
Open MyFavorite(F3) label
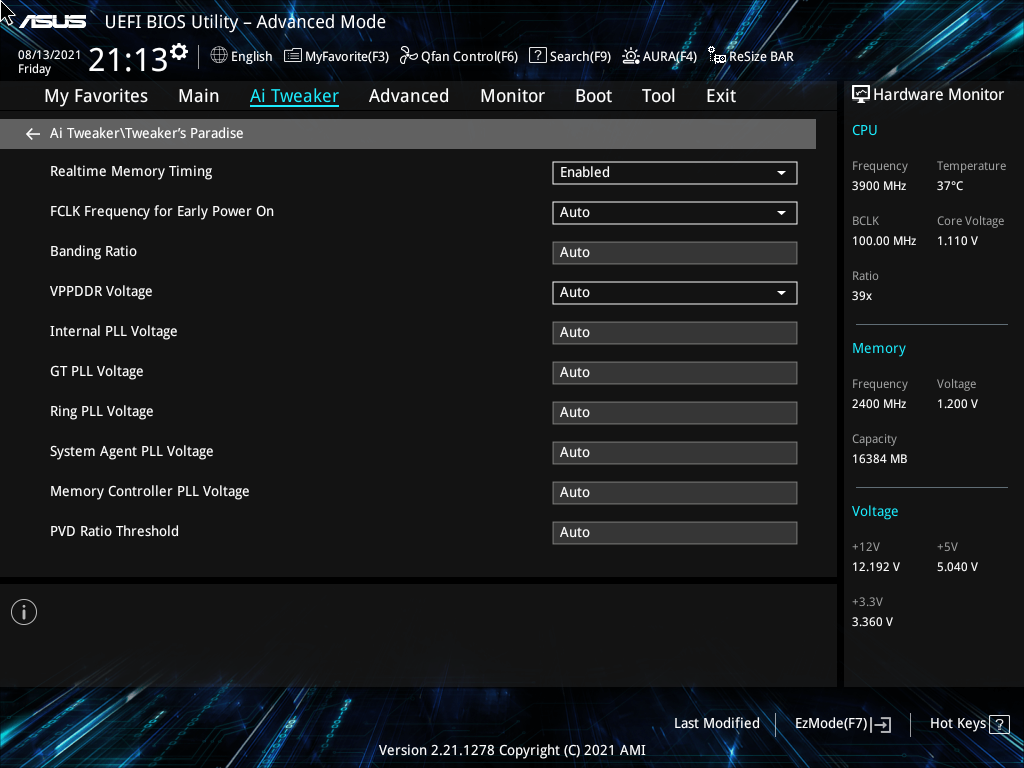point(347,57)
